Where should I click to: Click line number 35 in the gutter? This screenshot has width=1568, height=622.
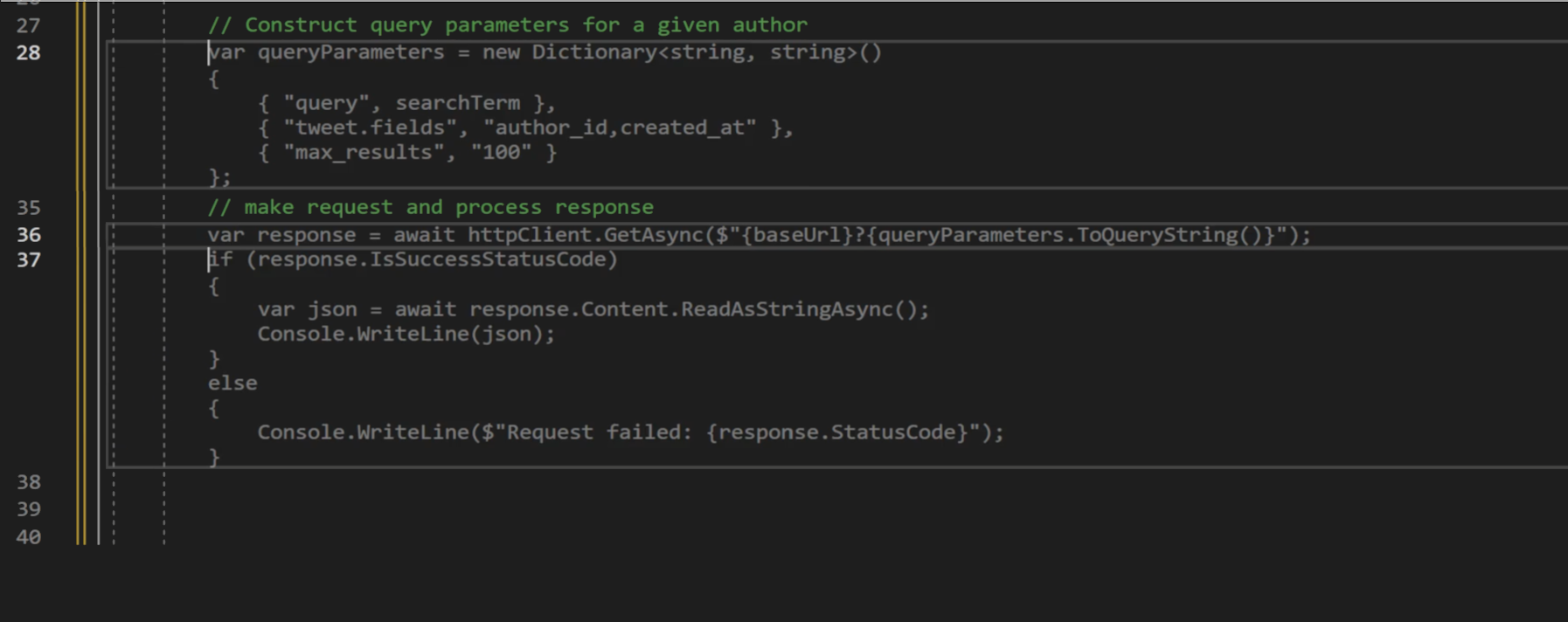pyautogui.click(x=29, y=207)
